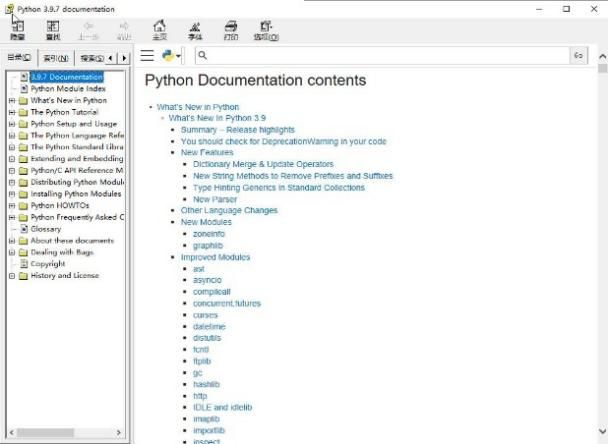The image size is (608, 444).
Task: Switch to the Search (搜索) tab
Action: click(92, 58)
